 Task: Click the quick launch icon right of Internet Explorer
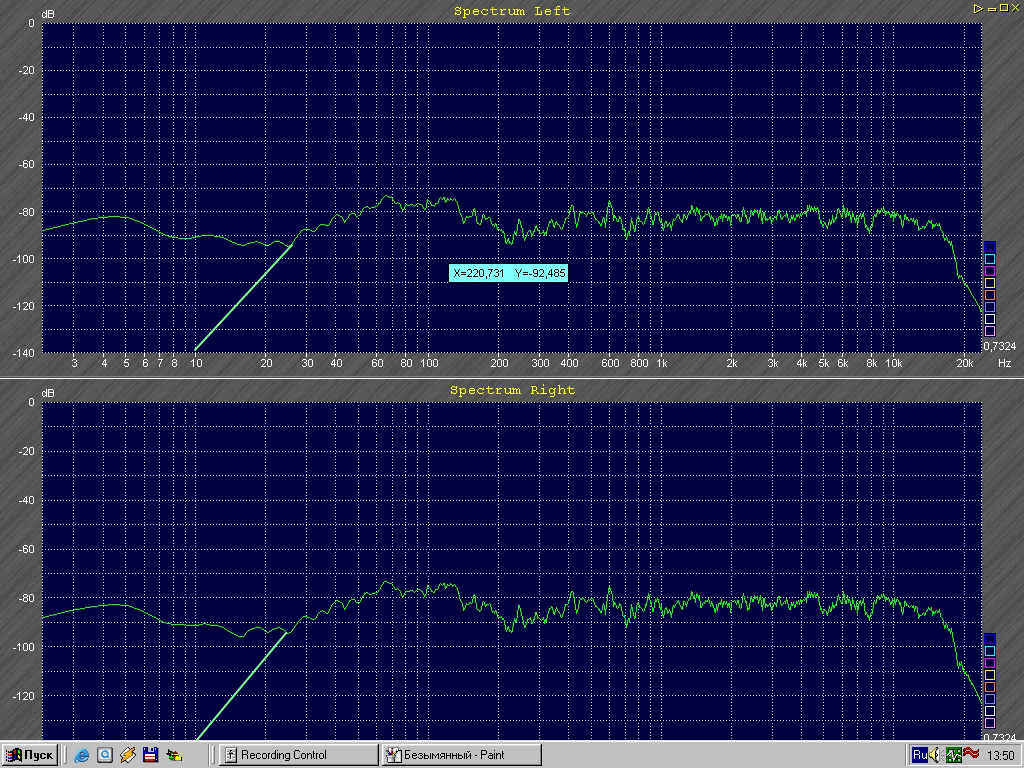[104, 754]
